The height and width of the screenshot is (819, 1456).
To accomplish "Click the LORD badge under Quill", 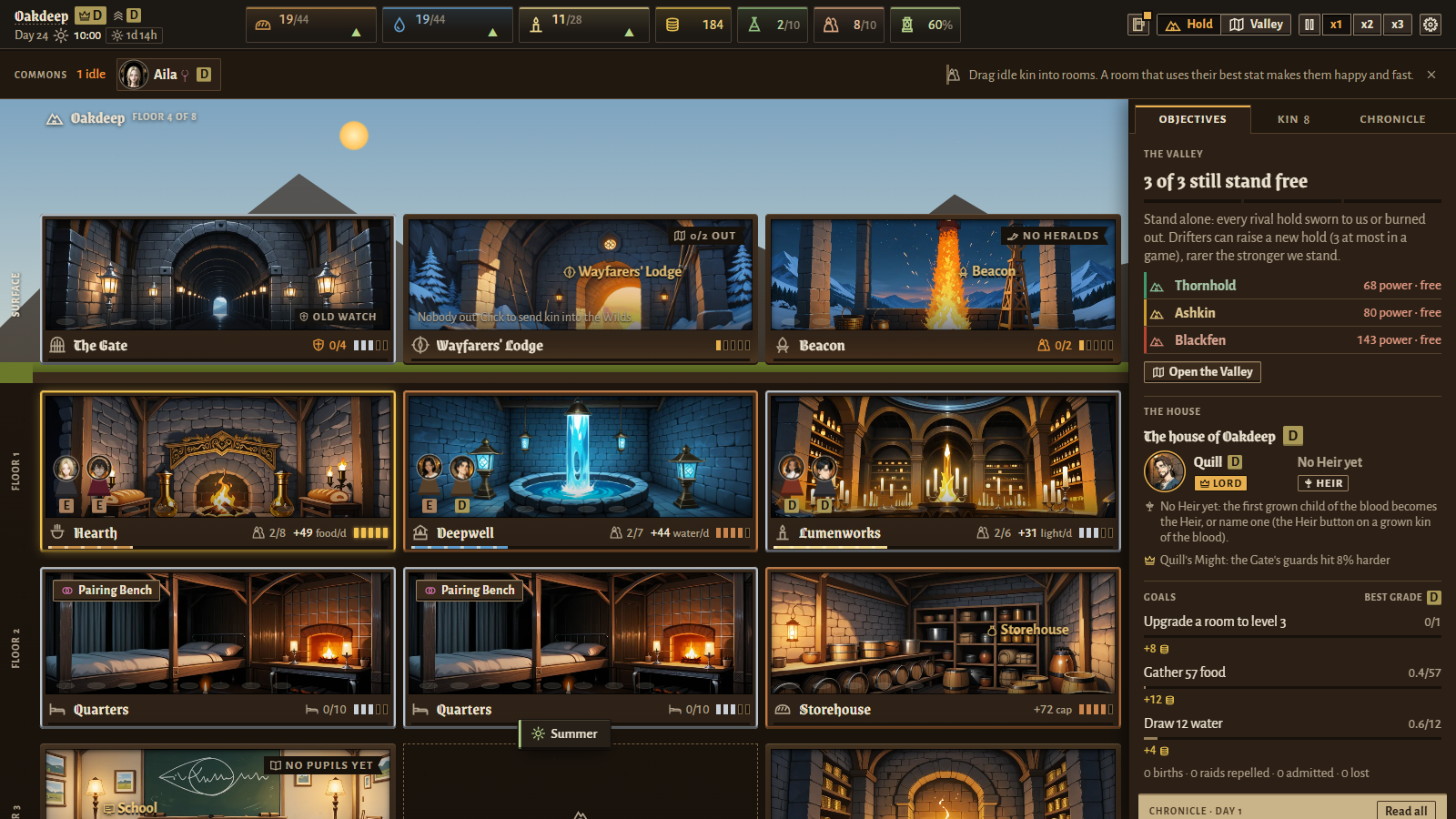I will point(1220,483).
